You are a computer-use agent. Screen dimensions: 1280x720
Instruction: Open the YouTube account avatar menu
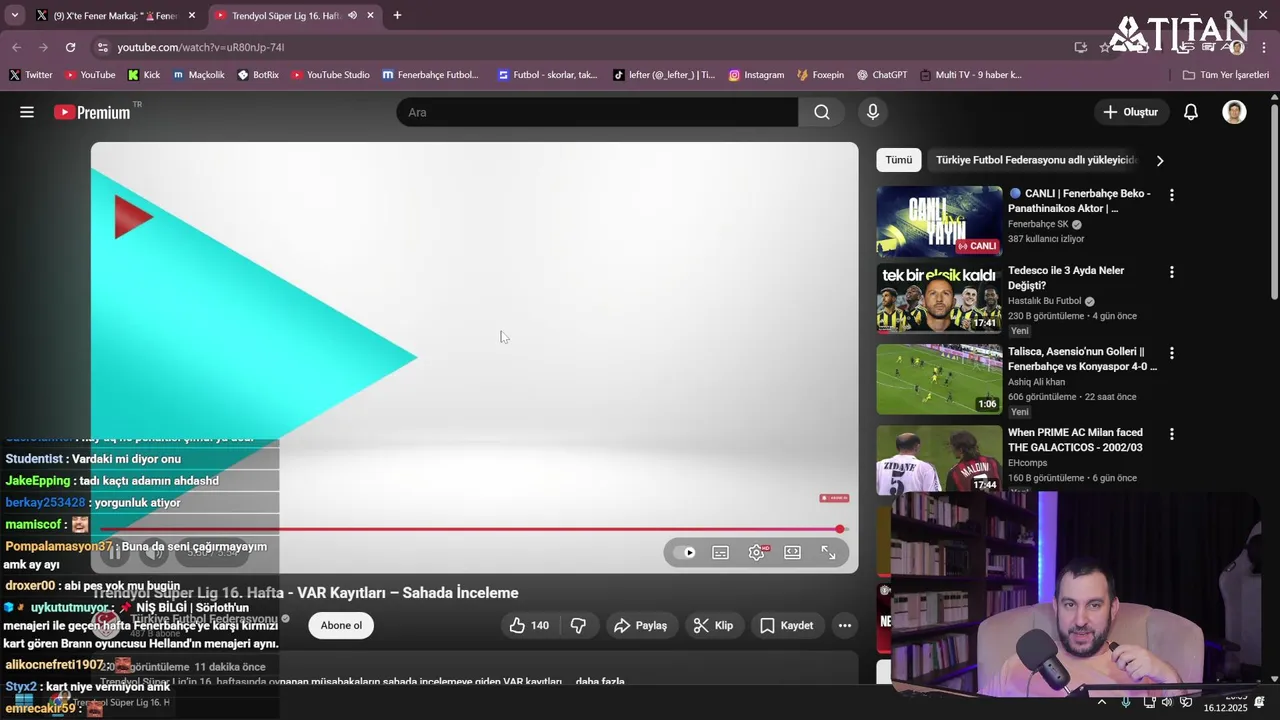[x=1234, y=112]
